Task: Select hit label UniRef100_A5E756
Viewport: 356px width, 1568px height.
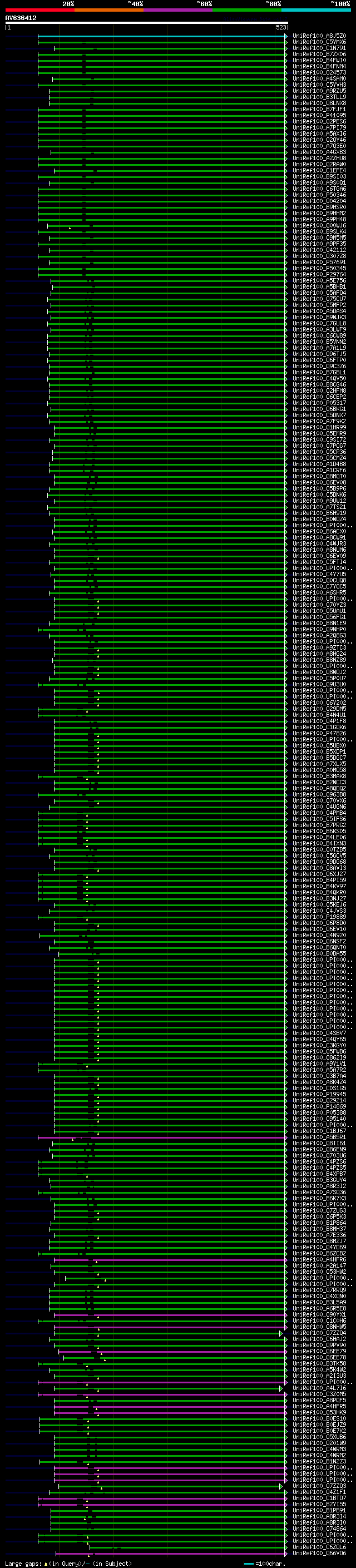Action: (x=319, y=280)
